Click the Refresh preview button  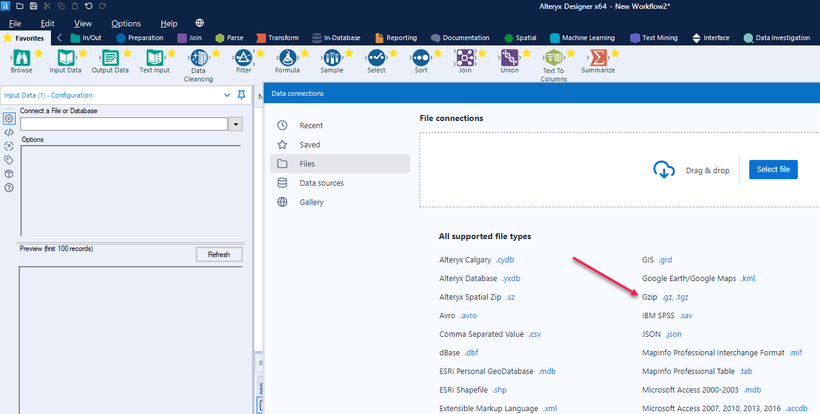219,255
